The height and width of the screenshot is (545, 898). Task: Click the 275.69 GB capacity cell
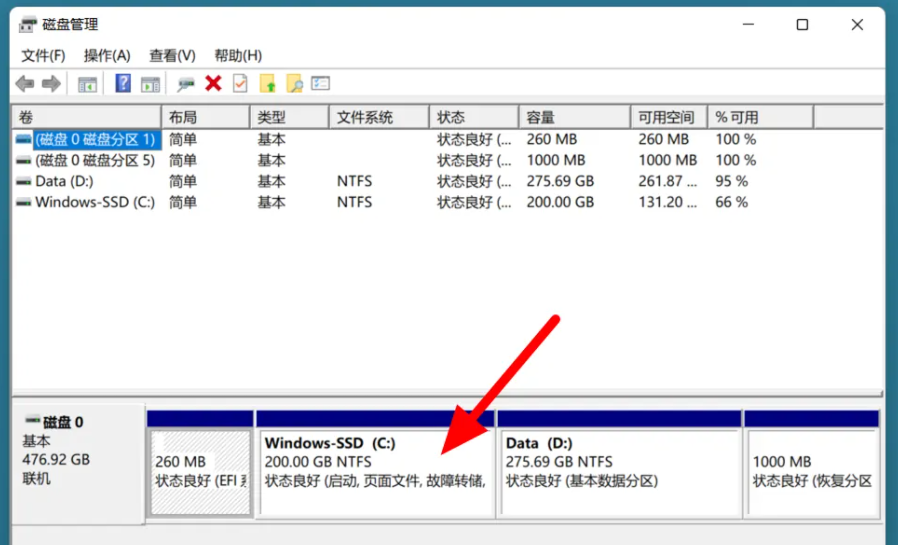pos(560,181)
